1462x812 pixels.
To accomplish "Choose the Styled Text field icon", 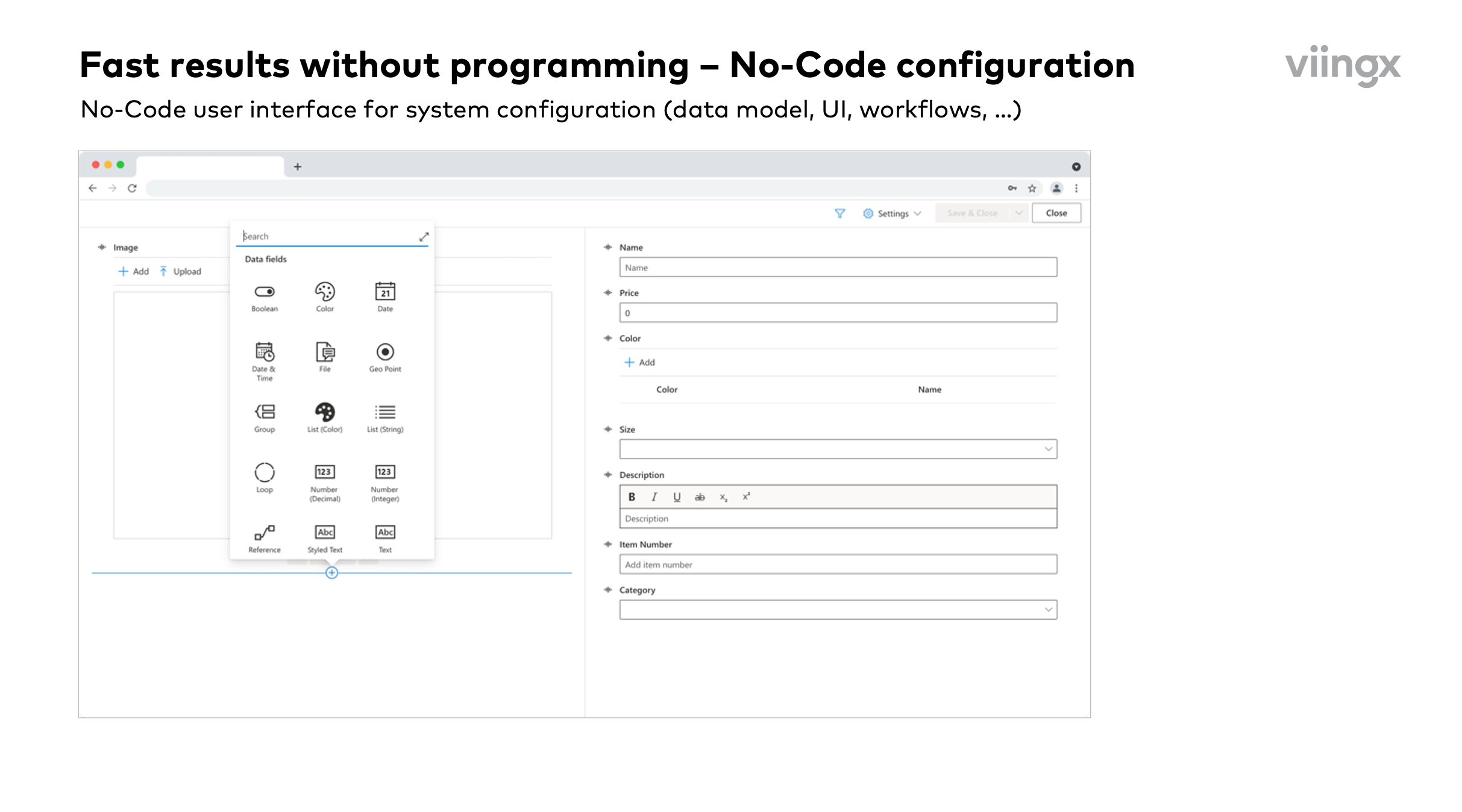I will pyautogui.click(x=325, y=532).
